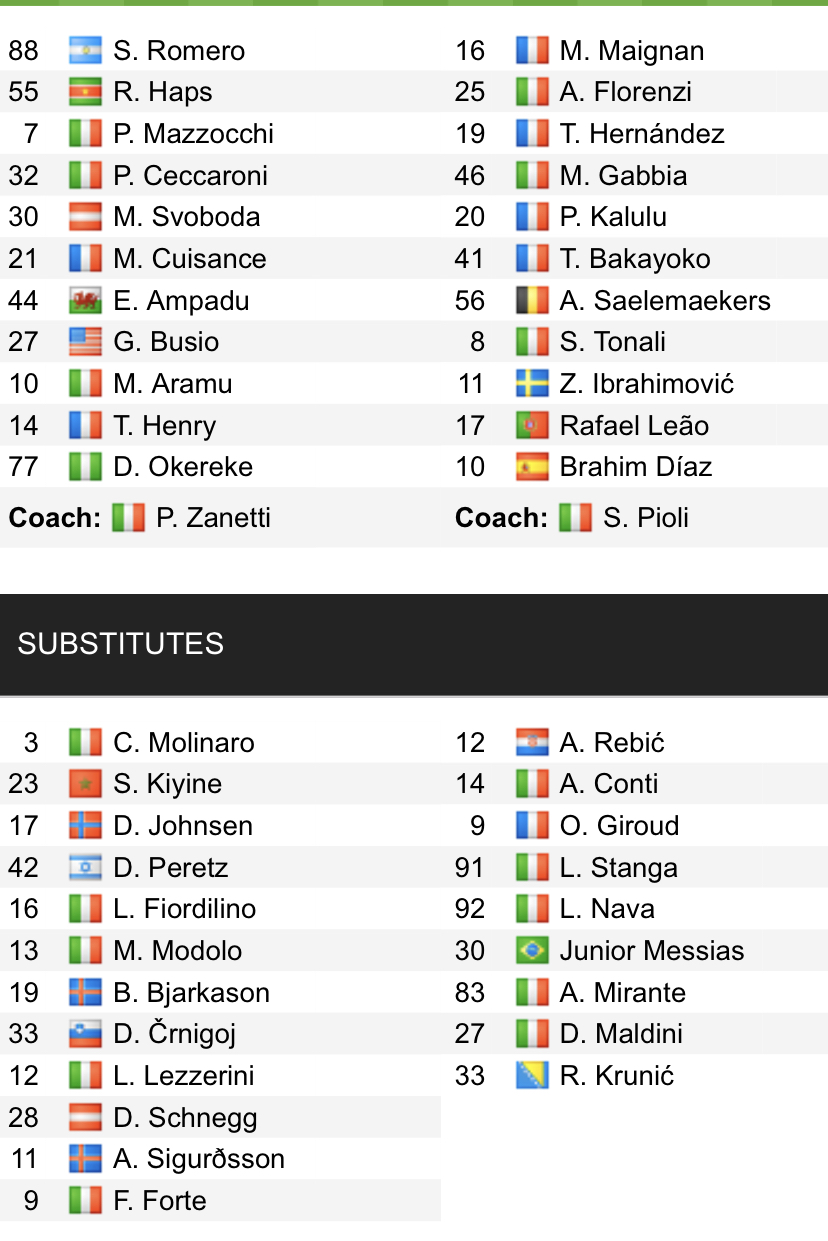Click the Wales flag next to E. Ampadu
The width and height of the screenshot is (828, 1241).
click(x=85, y=300)
